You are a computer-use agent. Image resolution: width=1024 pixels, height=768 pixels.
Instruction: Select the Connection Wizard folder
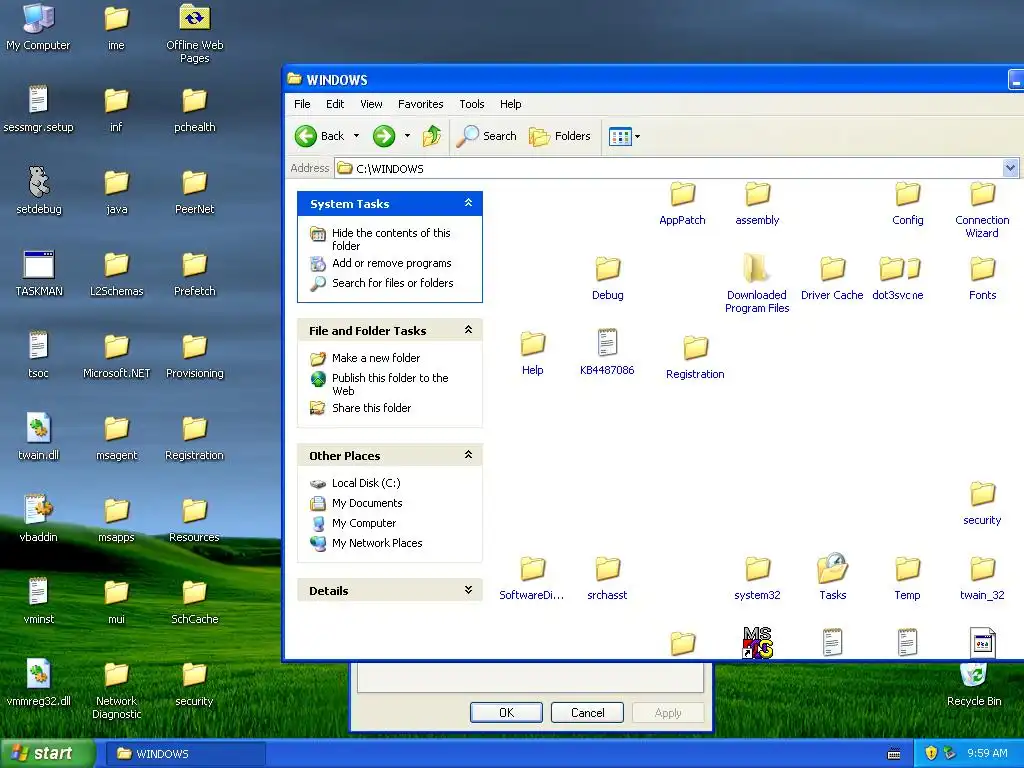tap(982, 210)
